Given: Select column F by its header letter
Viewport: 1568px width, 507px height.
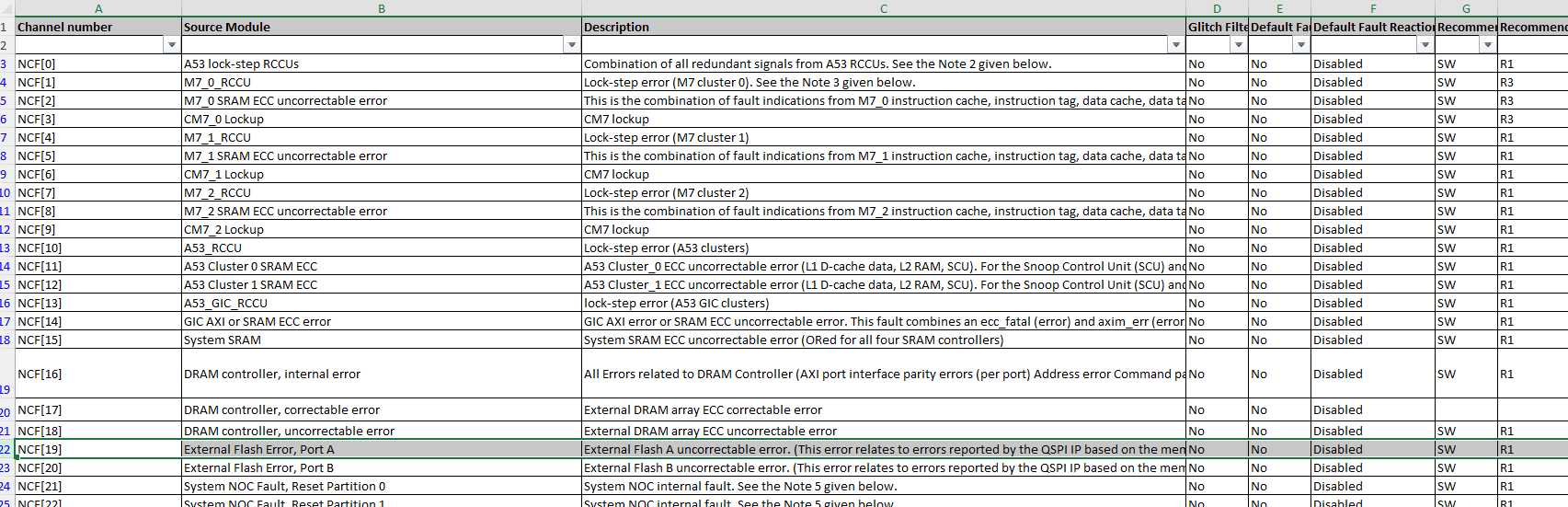Looking at the screenshot, I should [x=1373, y=8].
